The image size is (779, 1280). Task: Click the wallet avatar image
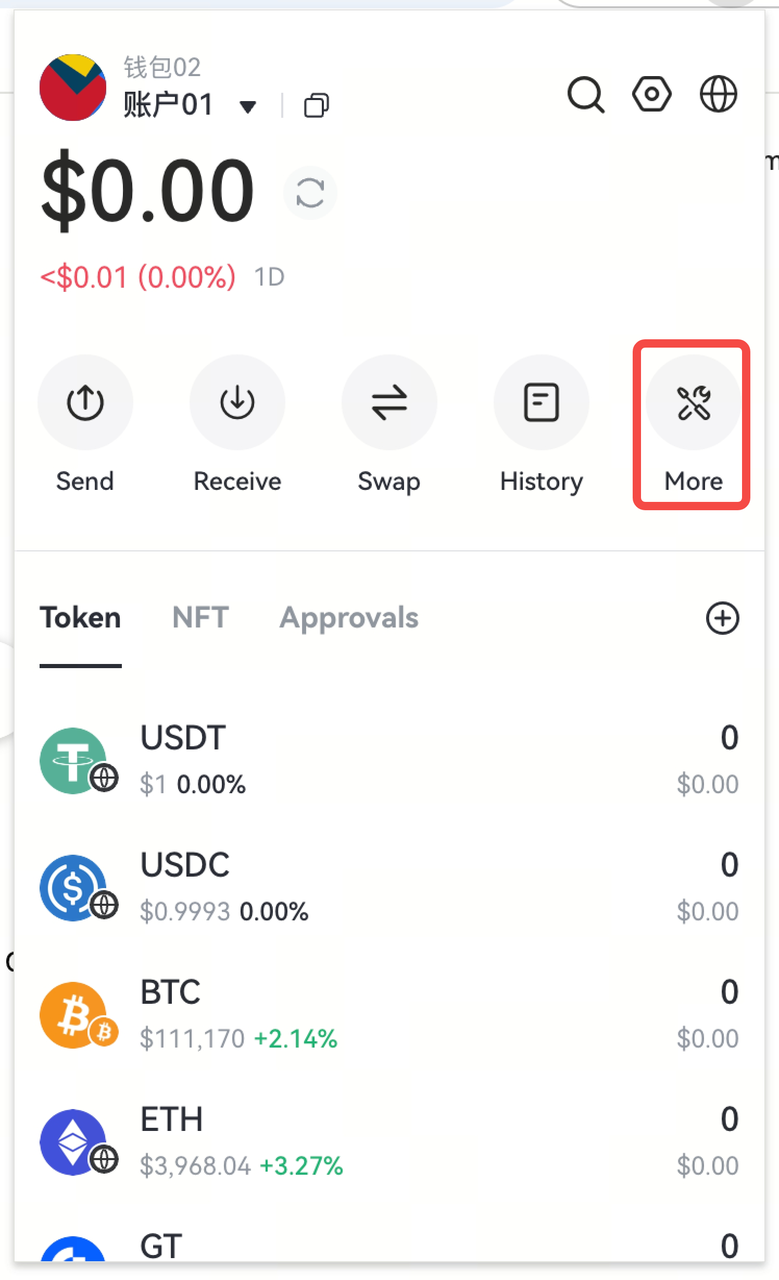click(x=73, y=88)
